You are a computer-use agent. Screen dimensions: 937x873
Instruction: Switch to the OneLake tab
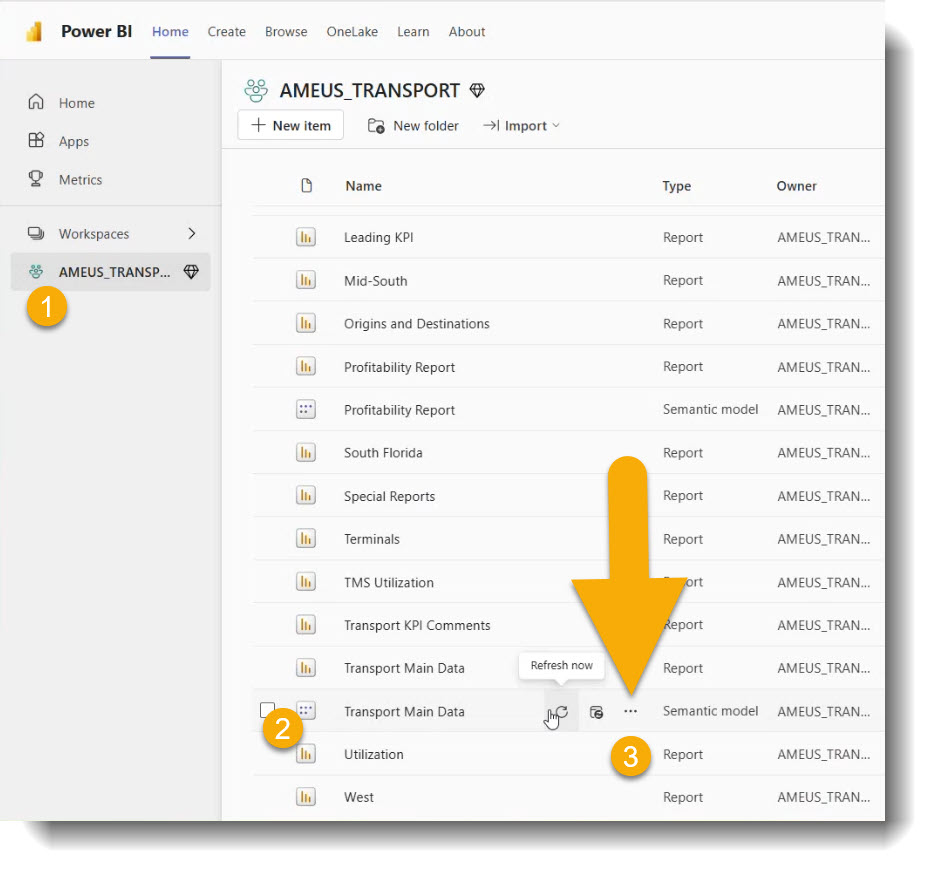(x=352, y=32)
